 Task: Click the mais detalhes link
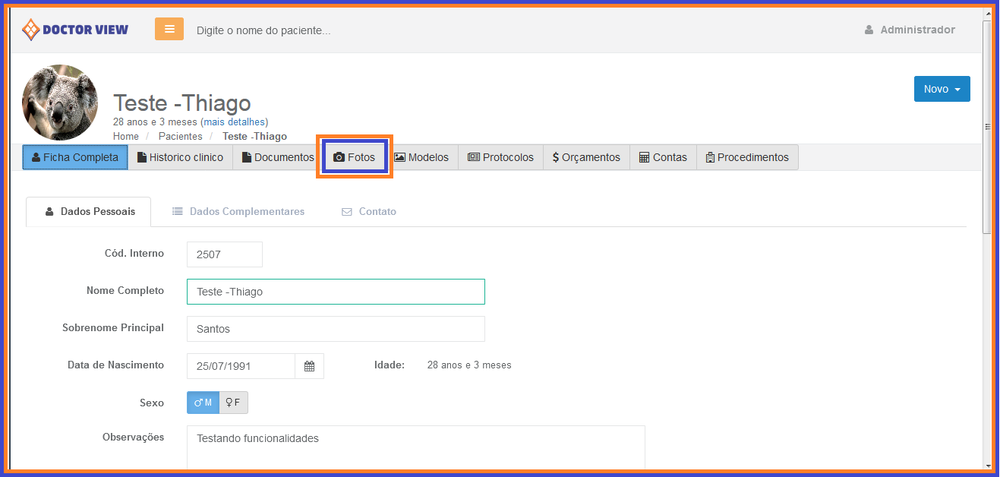pos(235,122)
